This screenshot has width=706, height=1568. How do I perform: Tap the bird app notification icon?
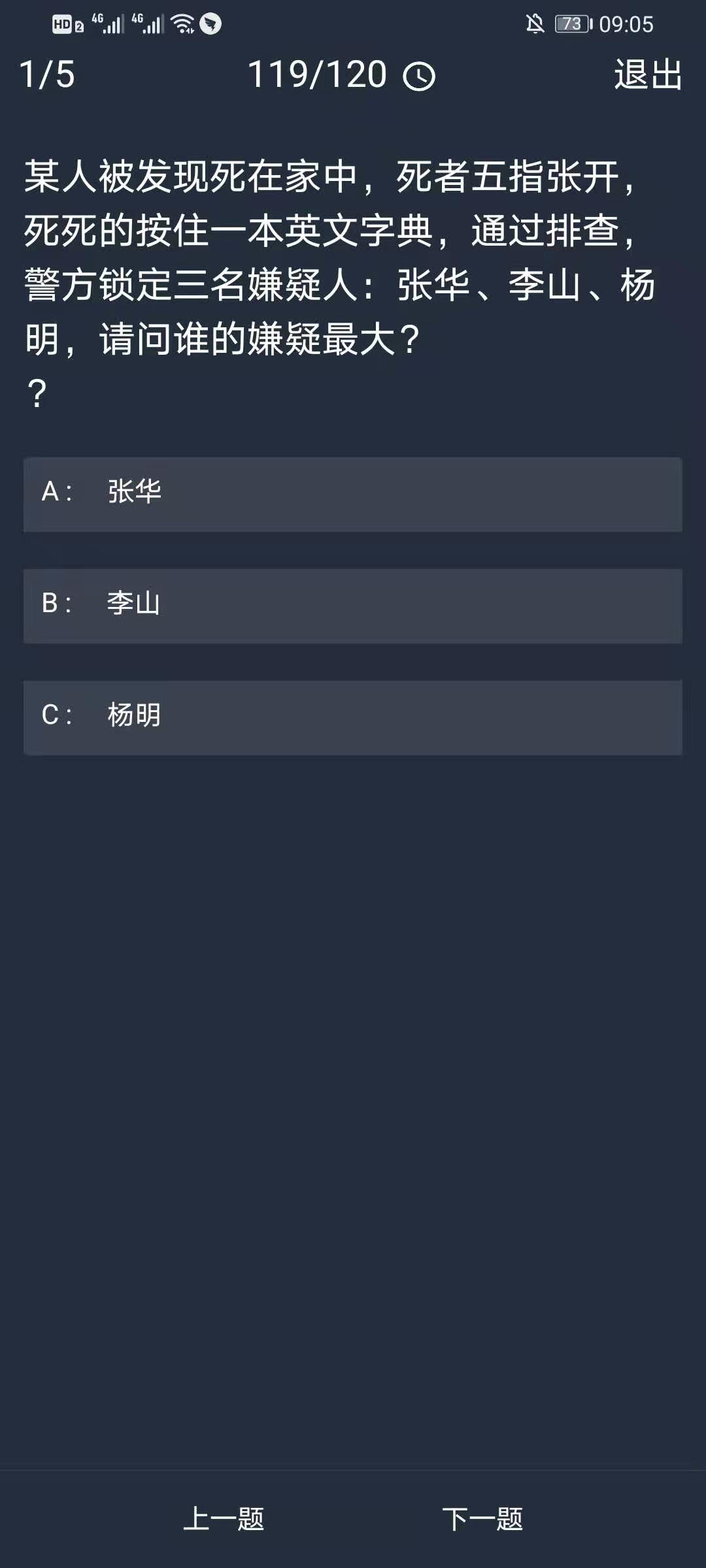pyautogui.click(x=210, y=24)
